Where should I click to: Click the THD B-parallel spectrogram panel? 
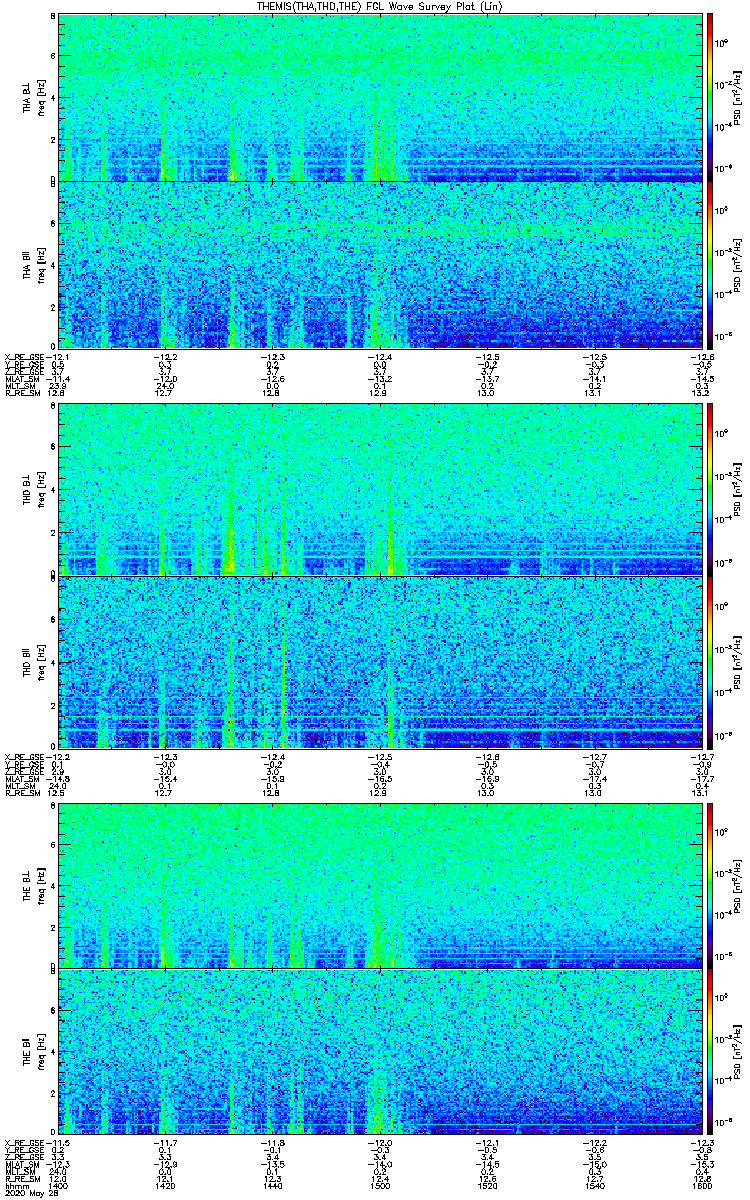tap(378, 661)
